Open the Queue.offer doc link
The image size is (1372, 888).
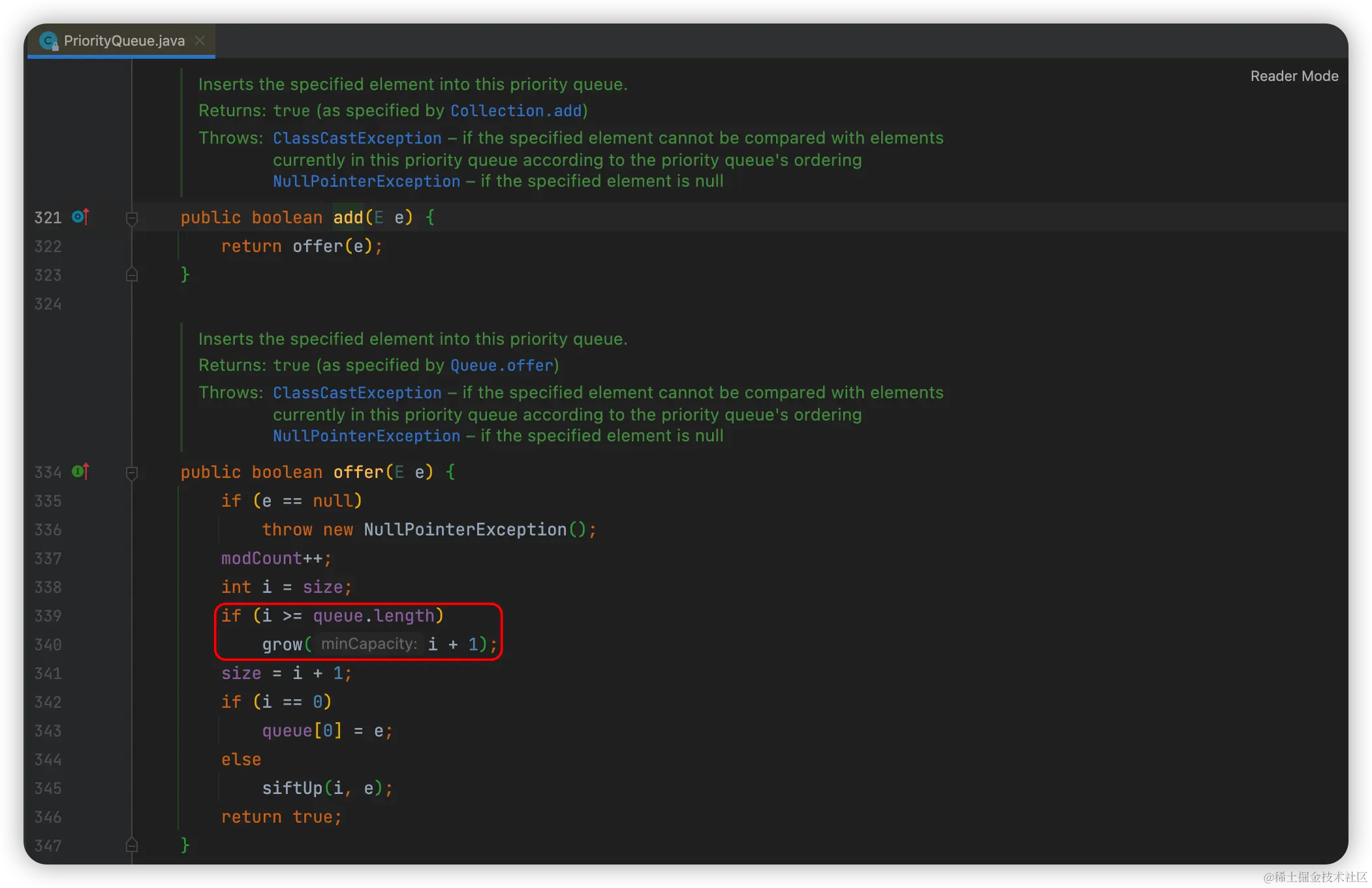pyautogui.click(x=501, y=366)
